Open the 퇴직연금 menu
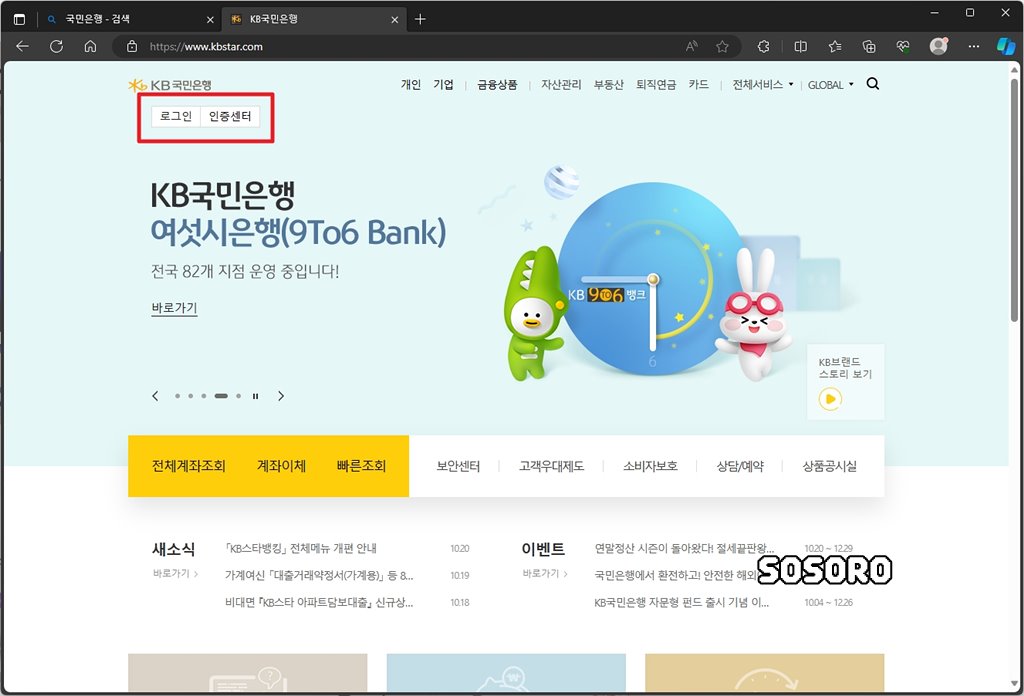This screenshot has height=696, width=1024. tap(656, 84)
